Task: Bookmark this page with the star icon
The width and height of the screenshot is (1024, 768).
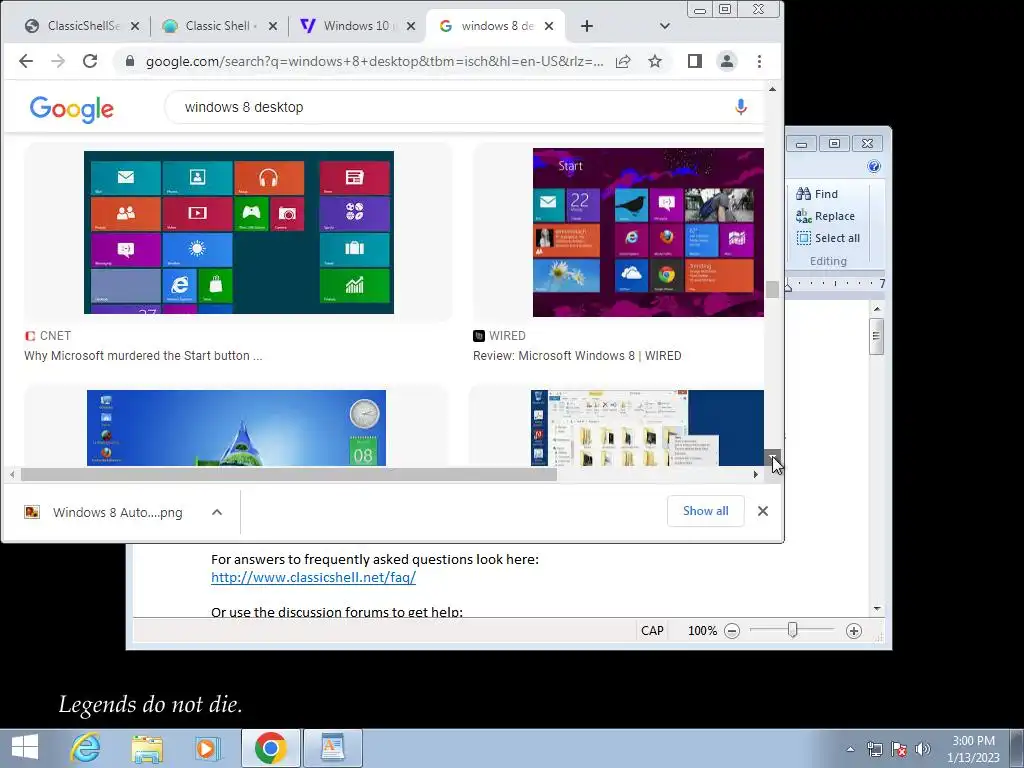Action: tap(655, 61)
